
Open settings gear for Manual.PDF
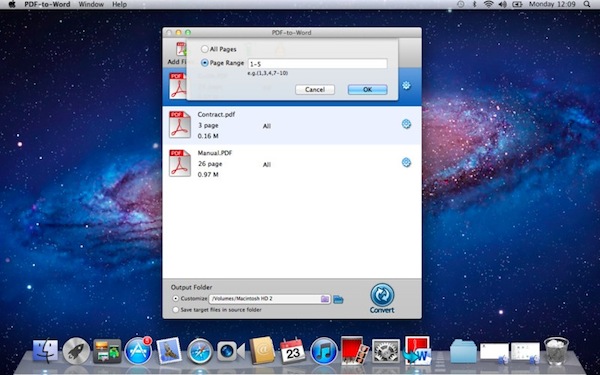406,163
